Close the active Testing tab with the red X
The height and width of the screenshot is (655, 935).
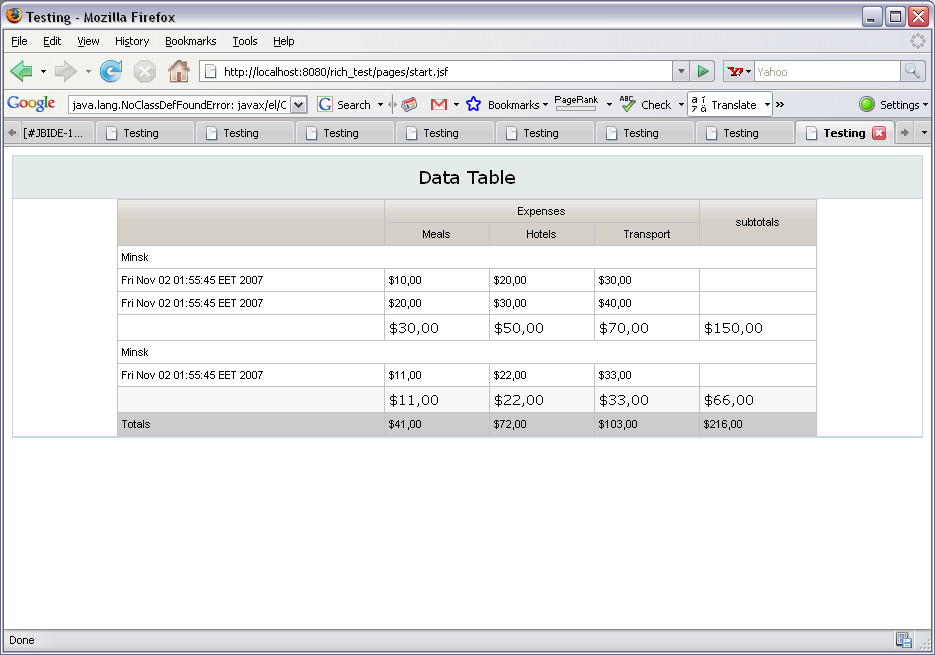(x=879, y=133)
